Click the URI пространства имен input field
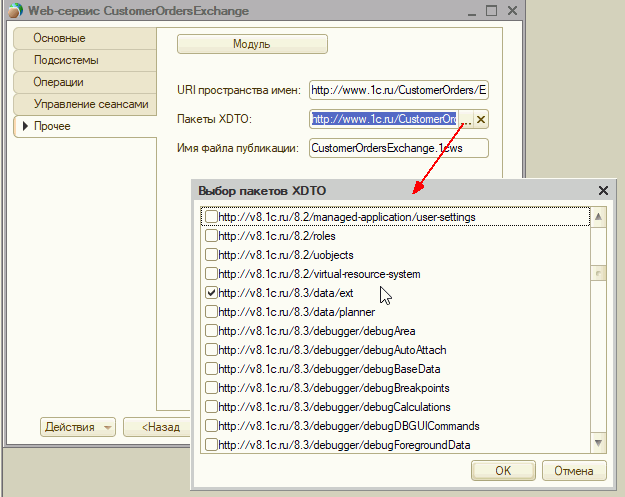The image size is (625, 497). tap(399, 90)
